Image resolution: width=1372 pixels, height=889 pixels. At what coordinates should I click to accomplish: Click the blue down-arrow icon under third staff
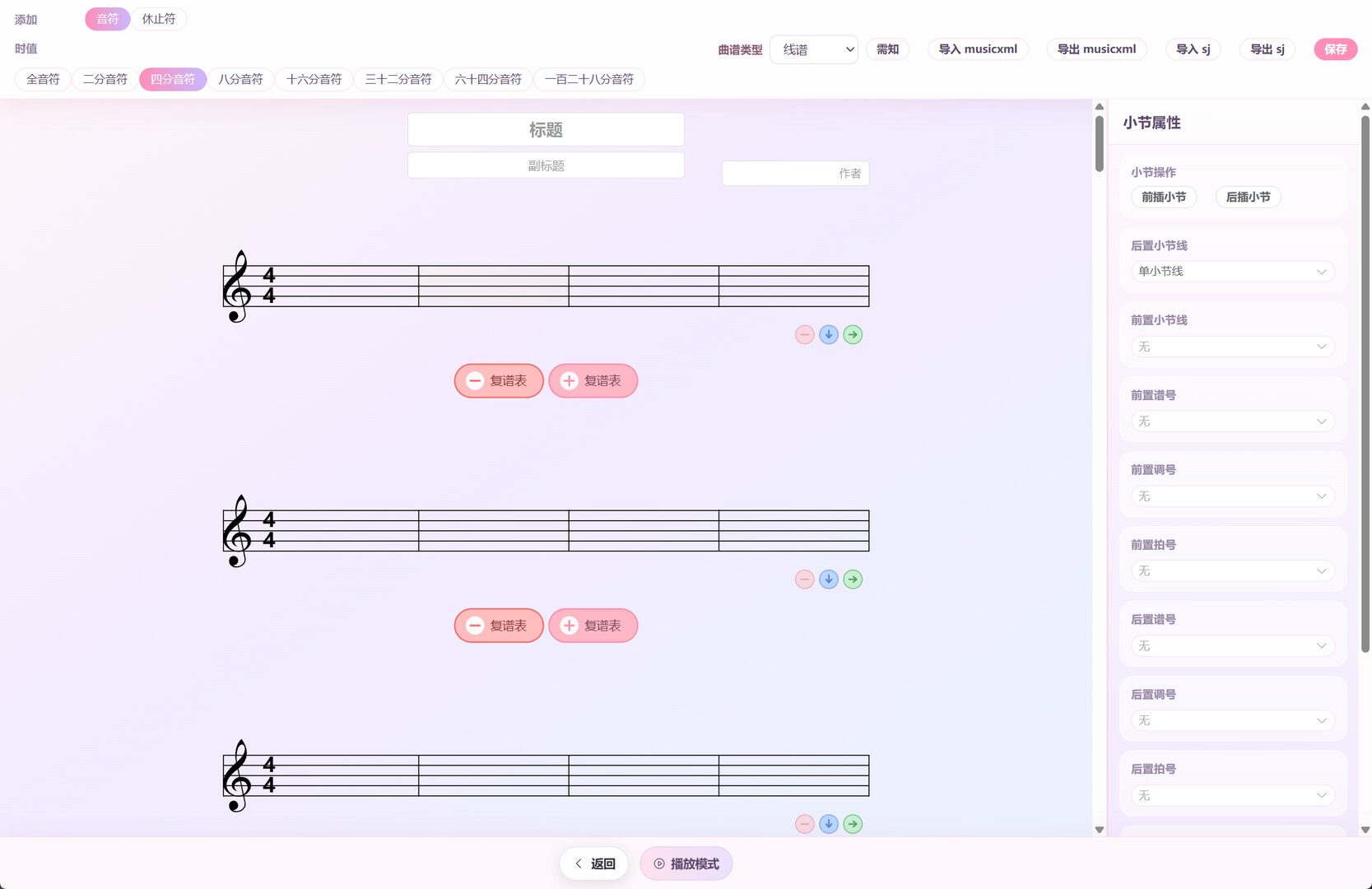829,824
